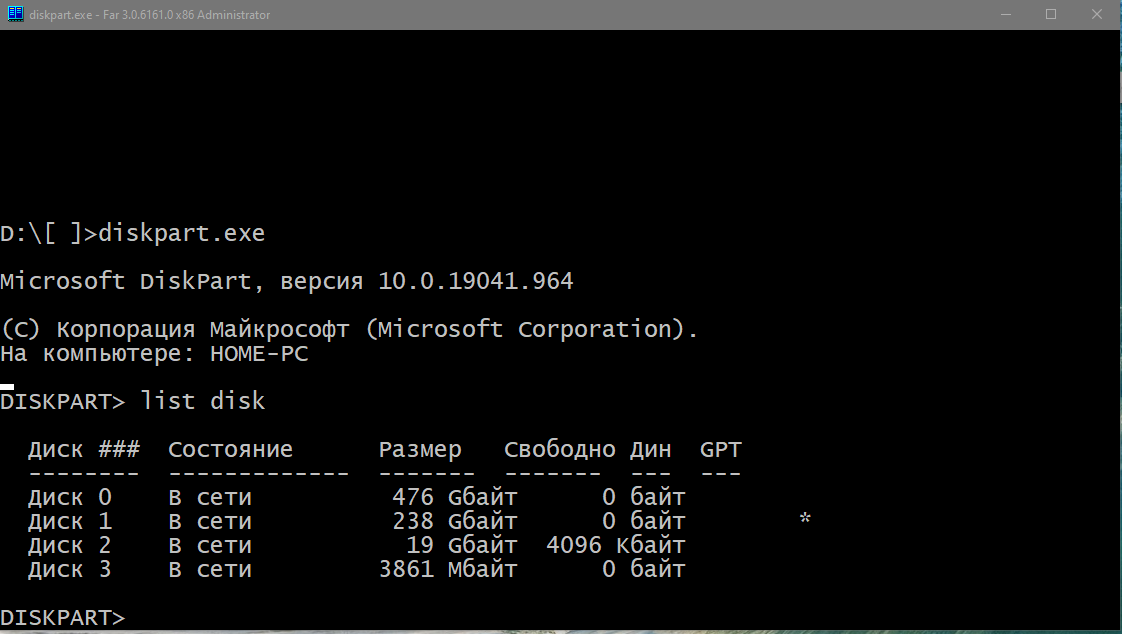Viewport: 1122px width, 634px height.
Task: Click the GPT column header
Action: click(x=721, y=449)
